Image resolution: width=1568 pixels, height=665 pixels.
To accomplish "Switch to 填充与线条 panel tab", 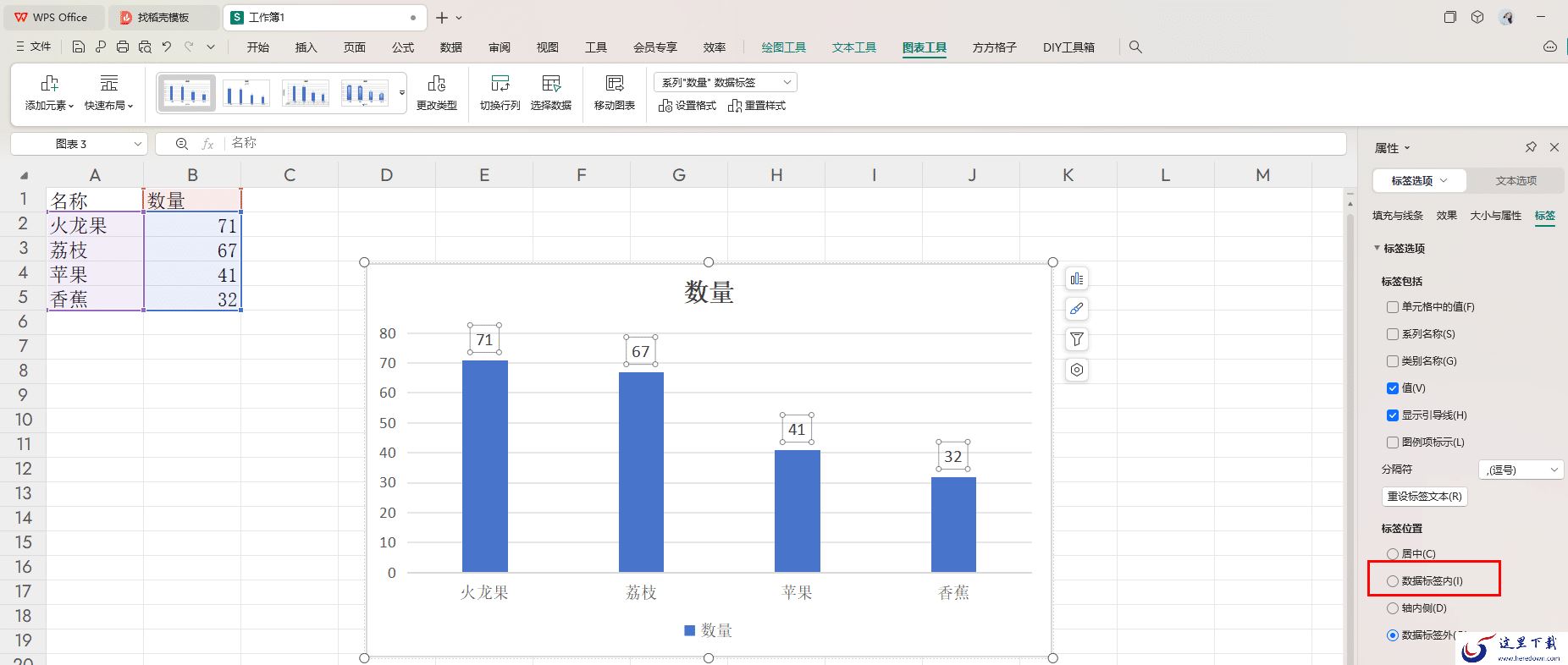I will pyautogui.click(x=1398, y=216).
